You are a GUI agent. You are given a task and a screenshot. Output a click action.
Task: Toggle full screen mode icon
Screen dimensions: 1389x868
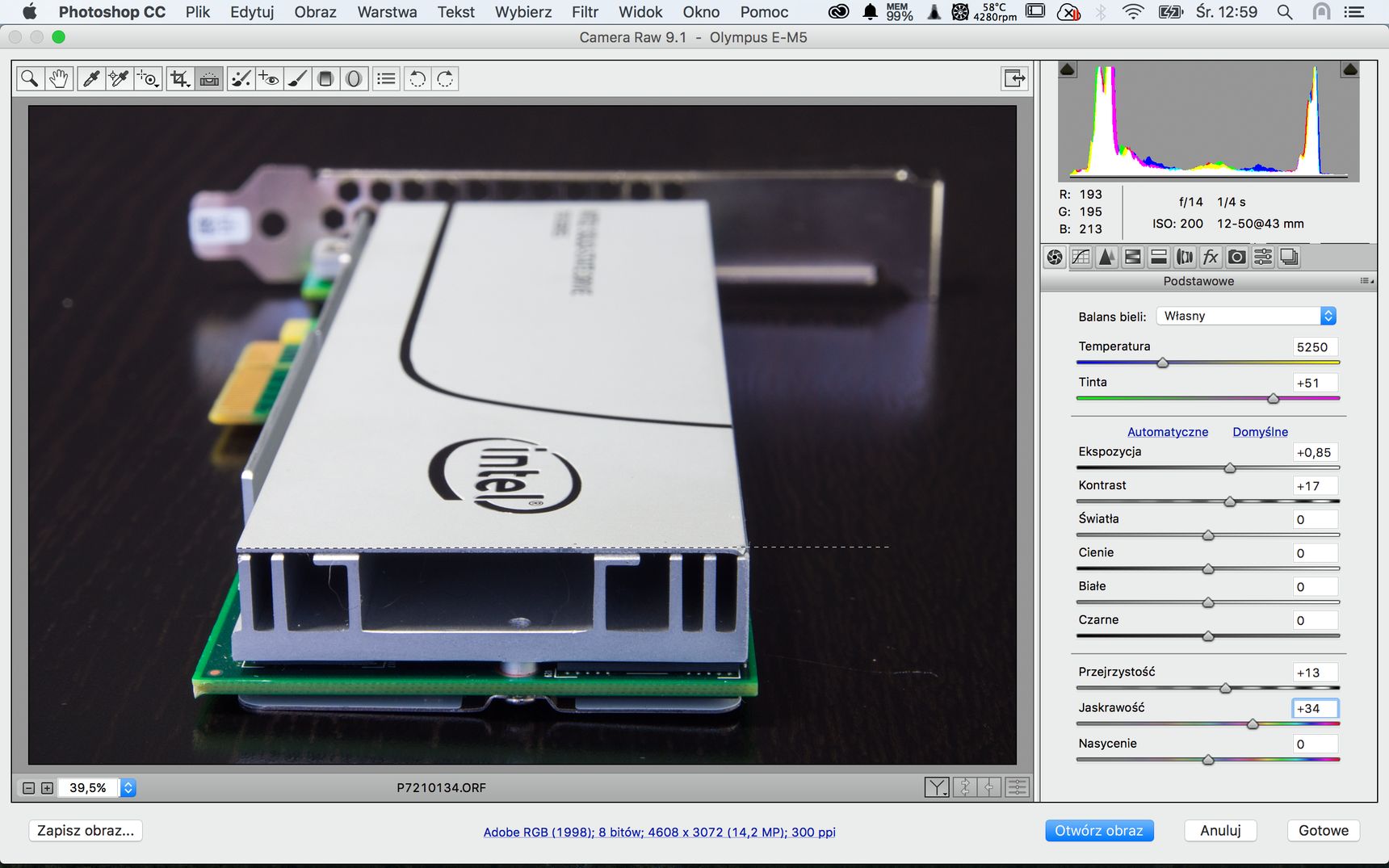click(x=1014, y=78)
